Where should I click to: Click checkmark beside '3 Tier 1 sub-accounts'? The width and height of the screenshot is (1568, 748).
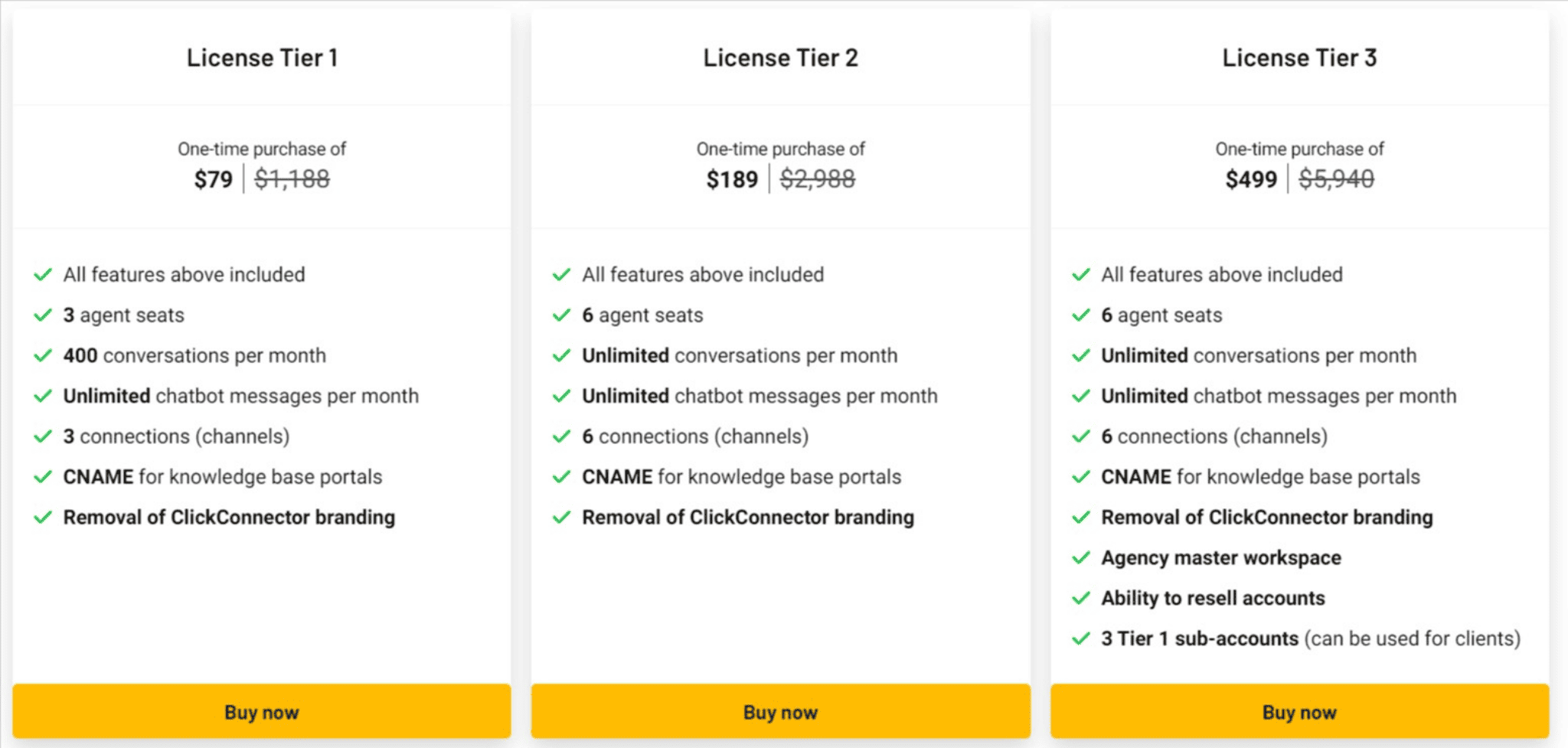[1081, 639]
